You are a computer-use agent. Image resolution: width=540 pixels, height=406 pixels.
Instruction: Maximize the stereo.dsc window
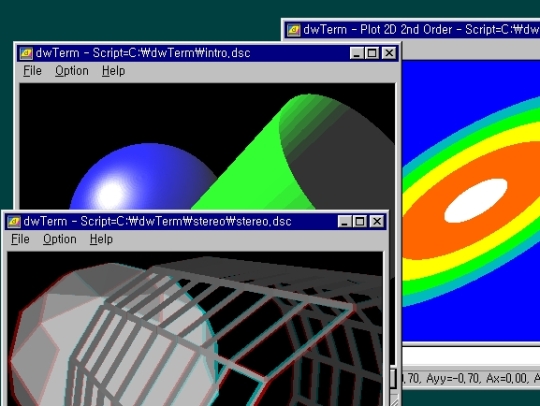tap(360, 221)
